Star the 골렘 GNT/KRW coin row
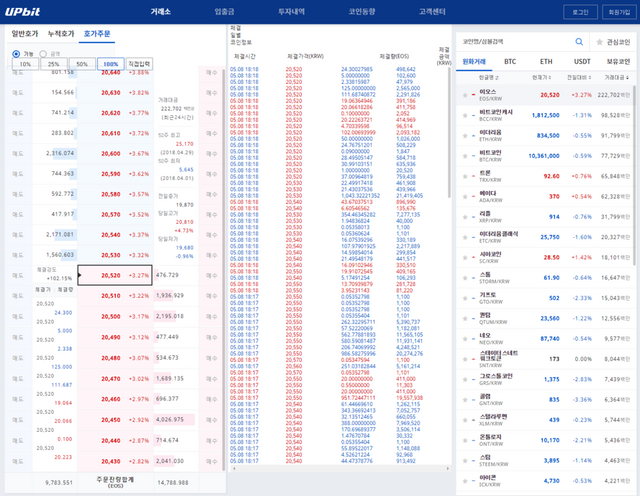The image size is (640, 496). pos(465,400)
